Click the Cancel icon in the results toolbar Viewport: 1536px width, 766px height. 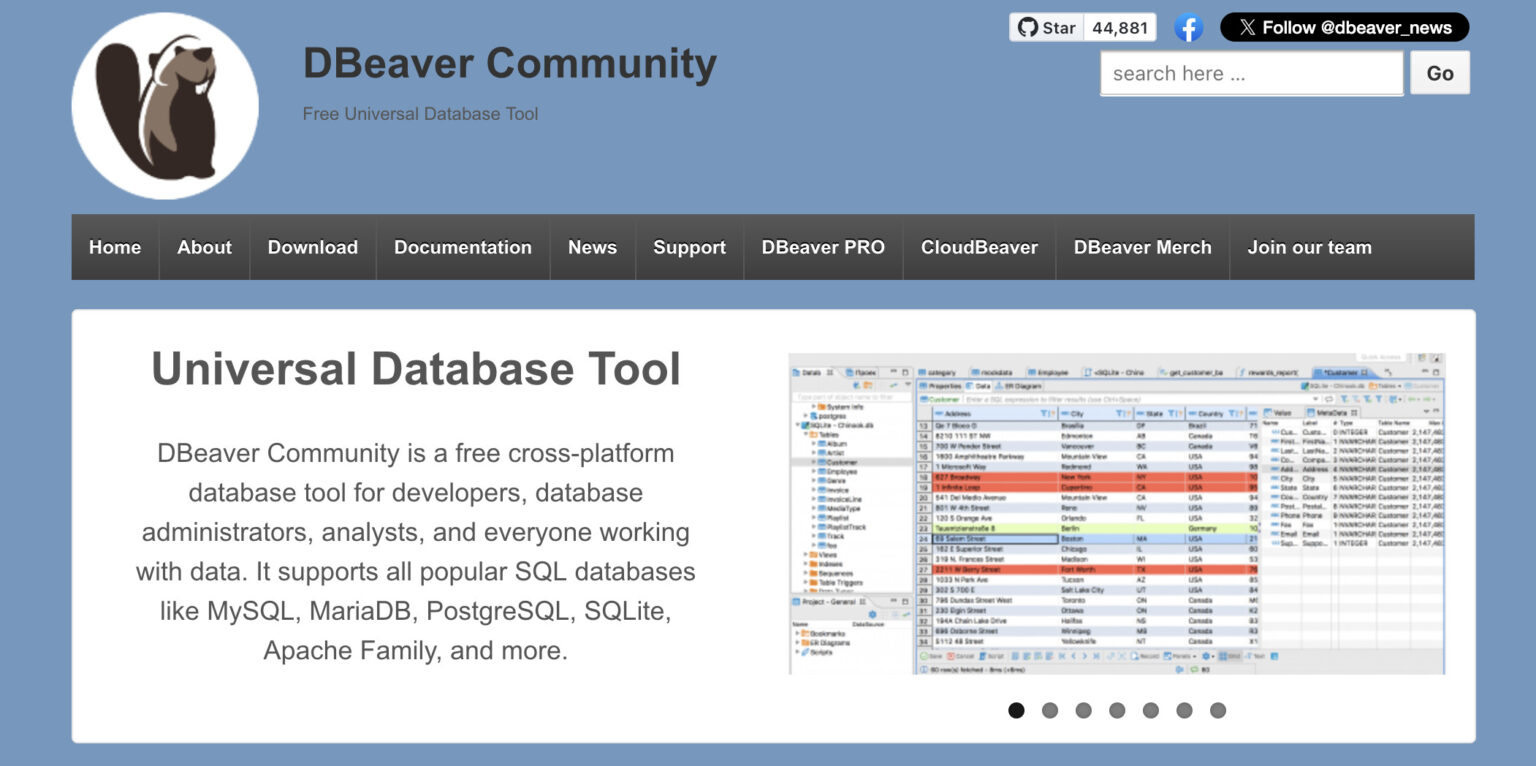951,656
